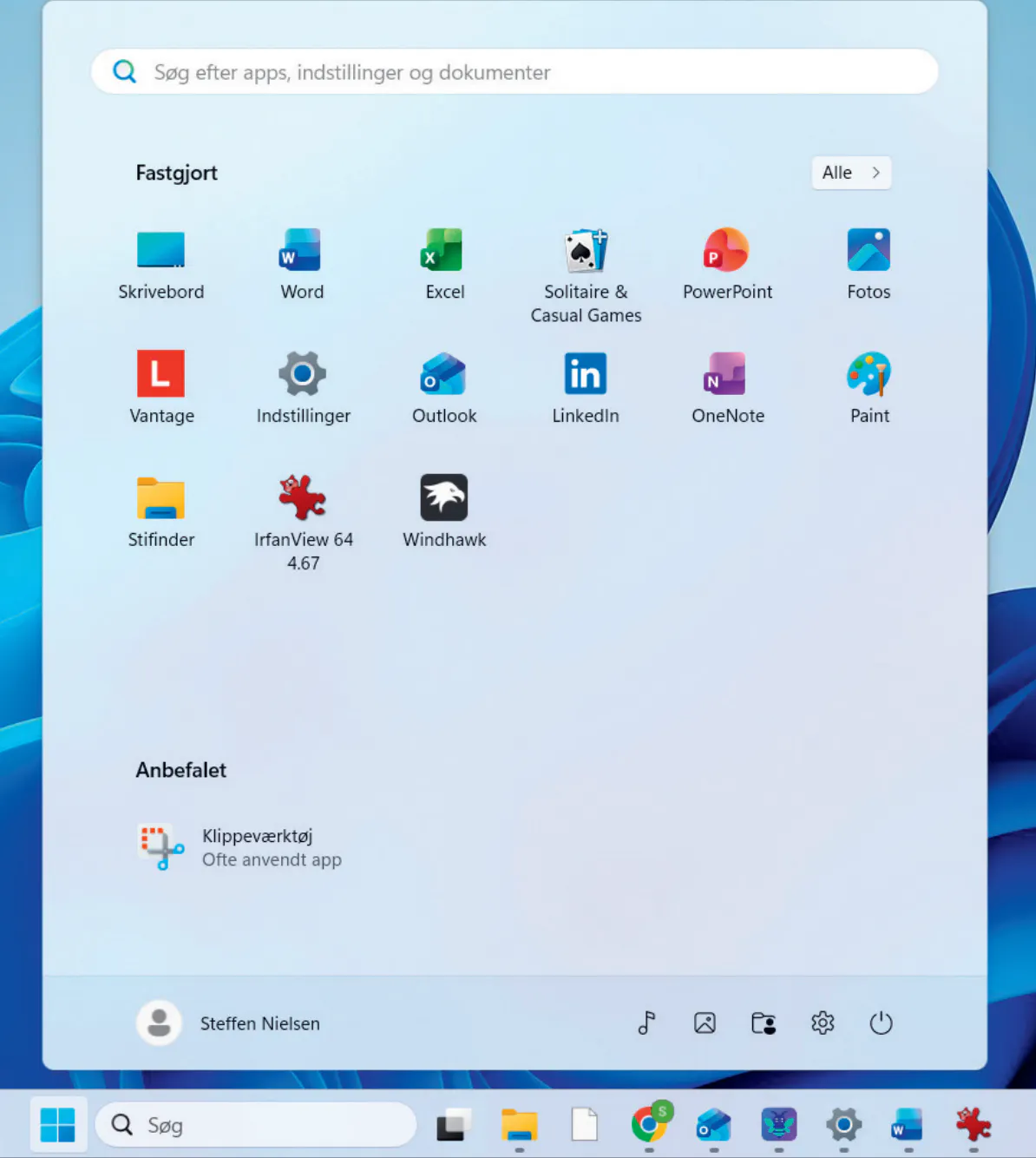Viewport: 1036px width, 1158px height.
Task: Open Steffen Nielsen account menu
Action: (x=229, y=1023)
